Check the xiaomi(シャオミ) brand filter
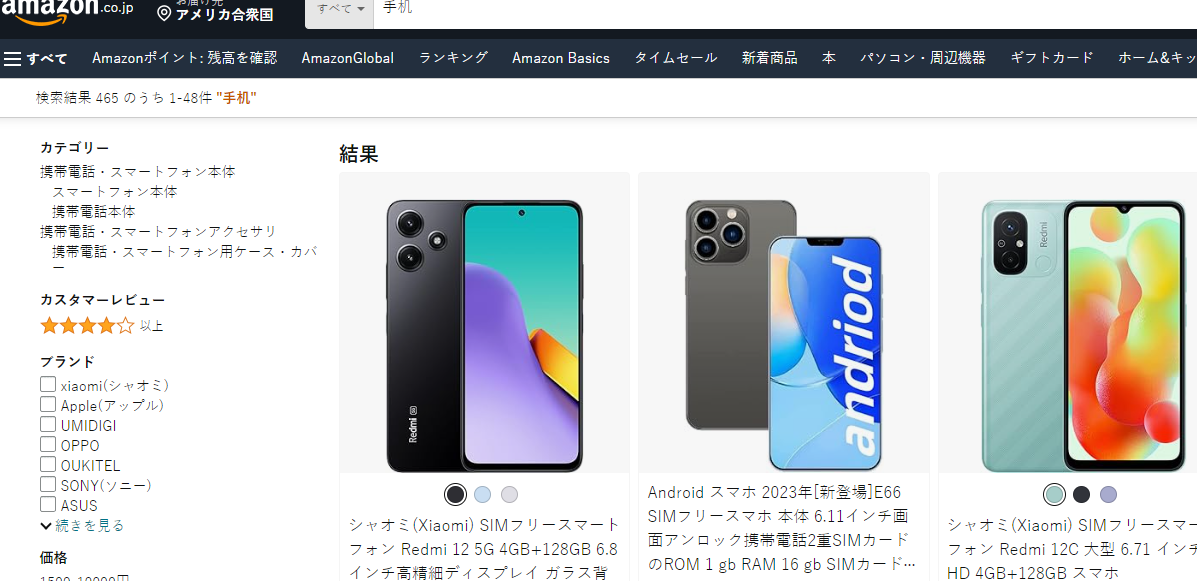 pyautogui.click(x=48, y=385)
